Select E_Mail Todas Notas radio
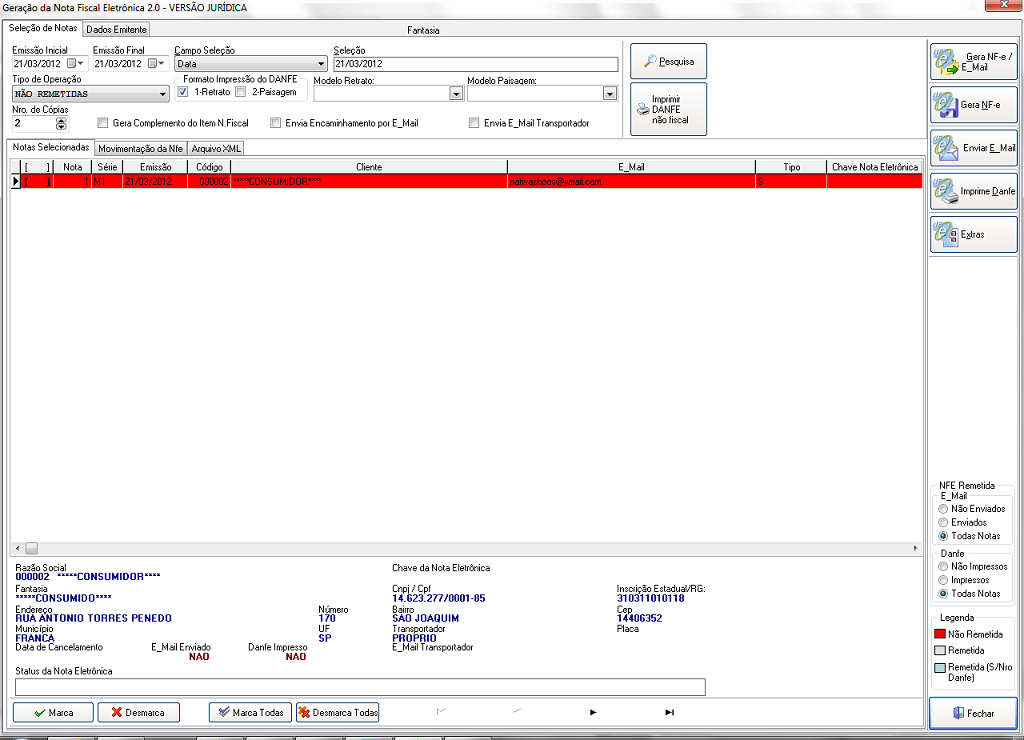Viewport: 1024px width, 740px height. click(x=943, y=536)
